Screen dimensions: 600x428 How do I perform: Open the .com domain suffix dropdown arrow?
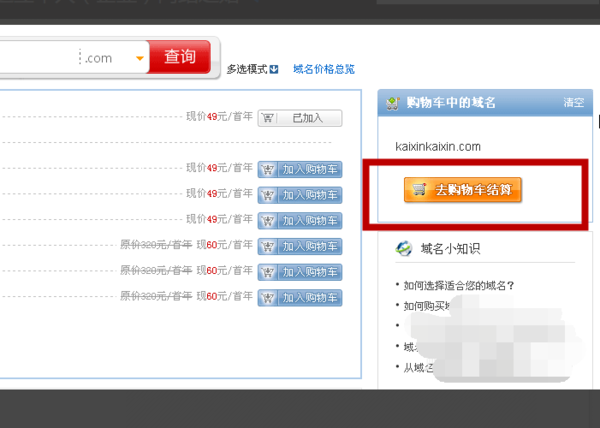[x=139, y=58]
